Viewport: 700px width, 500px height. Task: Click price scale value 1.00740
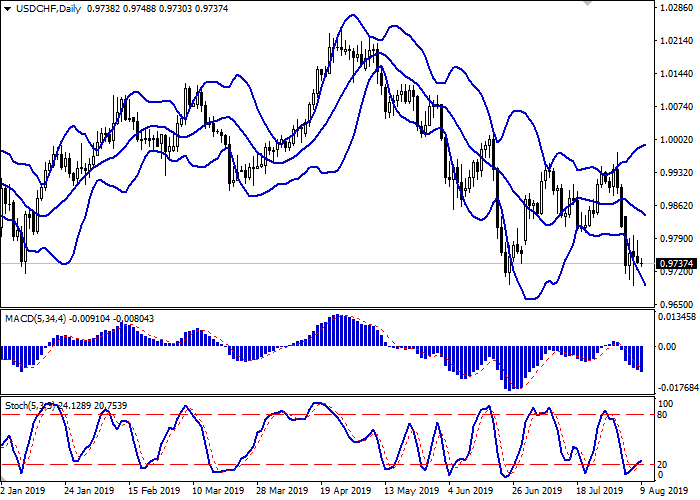(677, 107)
